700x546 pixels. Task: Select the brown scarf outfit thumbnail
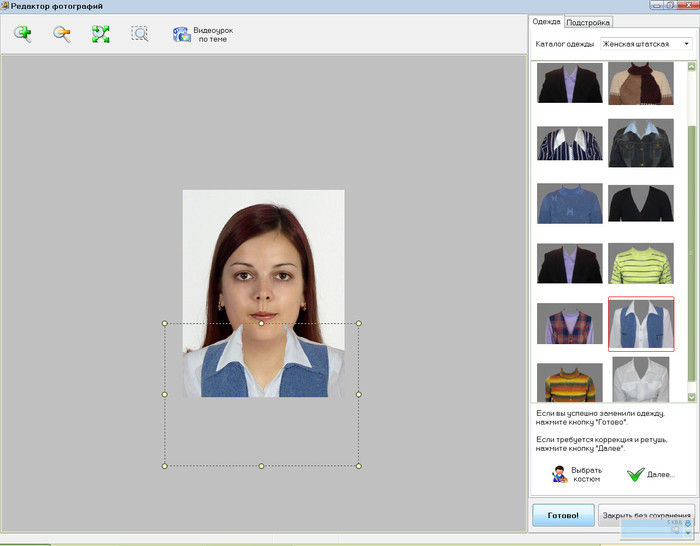click(x=641, y=83)
